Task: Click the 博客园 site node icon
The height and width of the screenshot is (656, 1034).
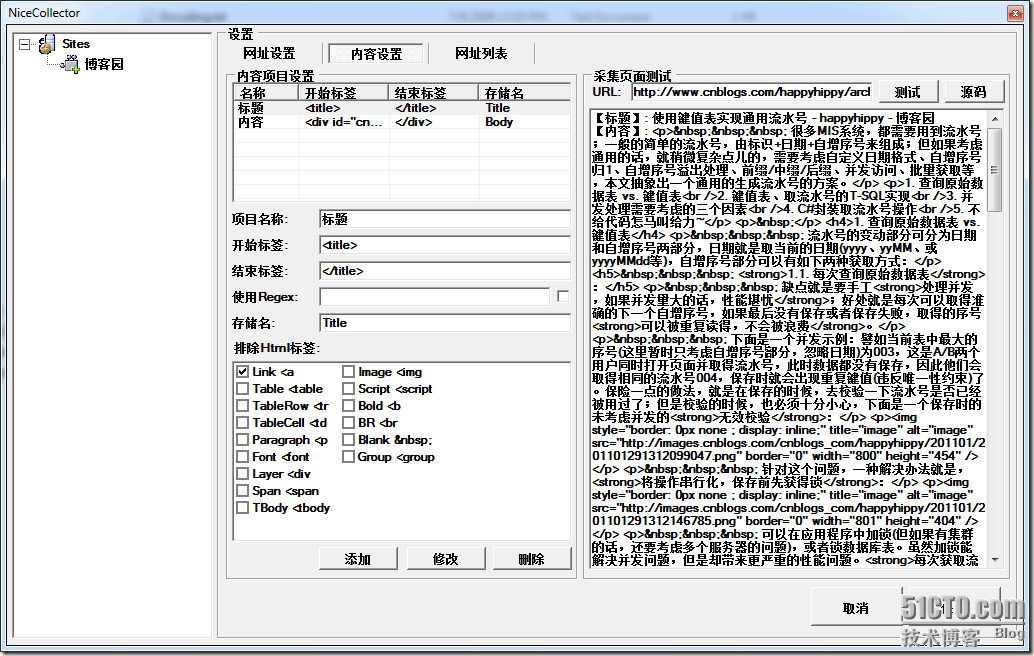Action: [71, 64]
